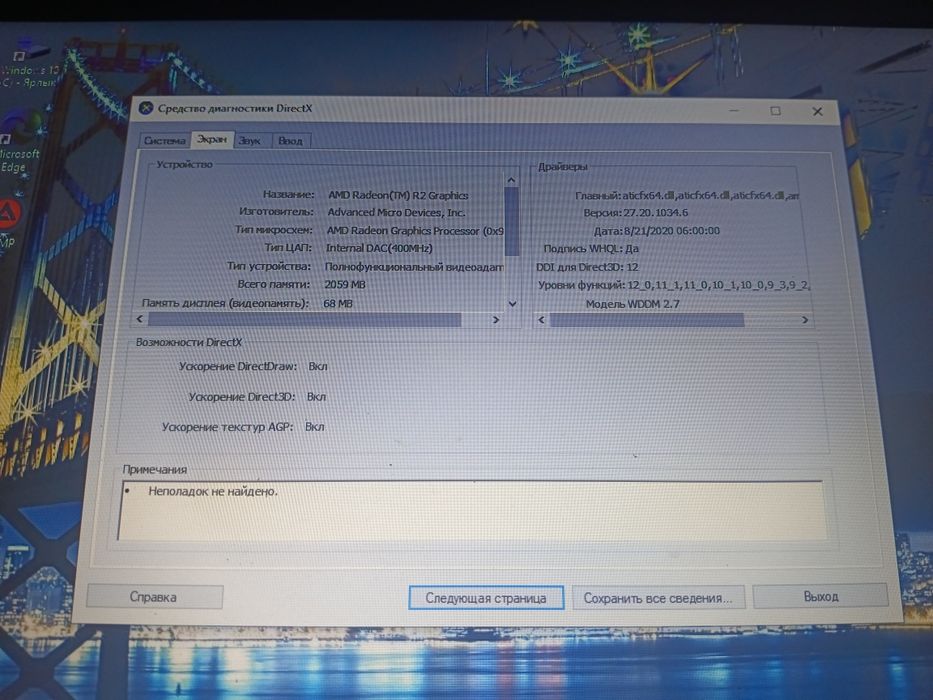Viewport: 933px width, 700px height.
Task: Select the Подпись WHQL: Да line
Action: tap(591, 248)
